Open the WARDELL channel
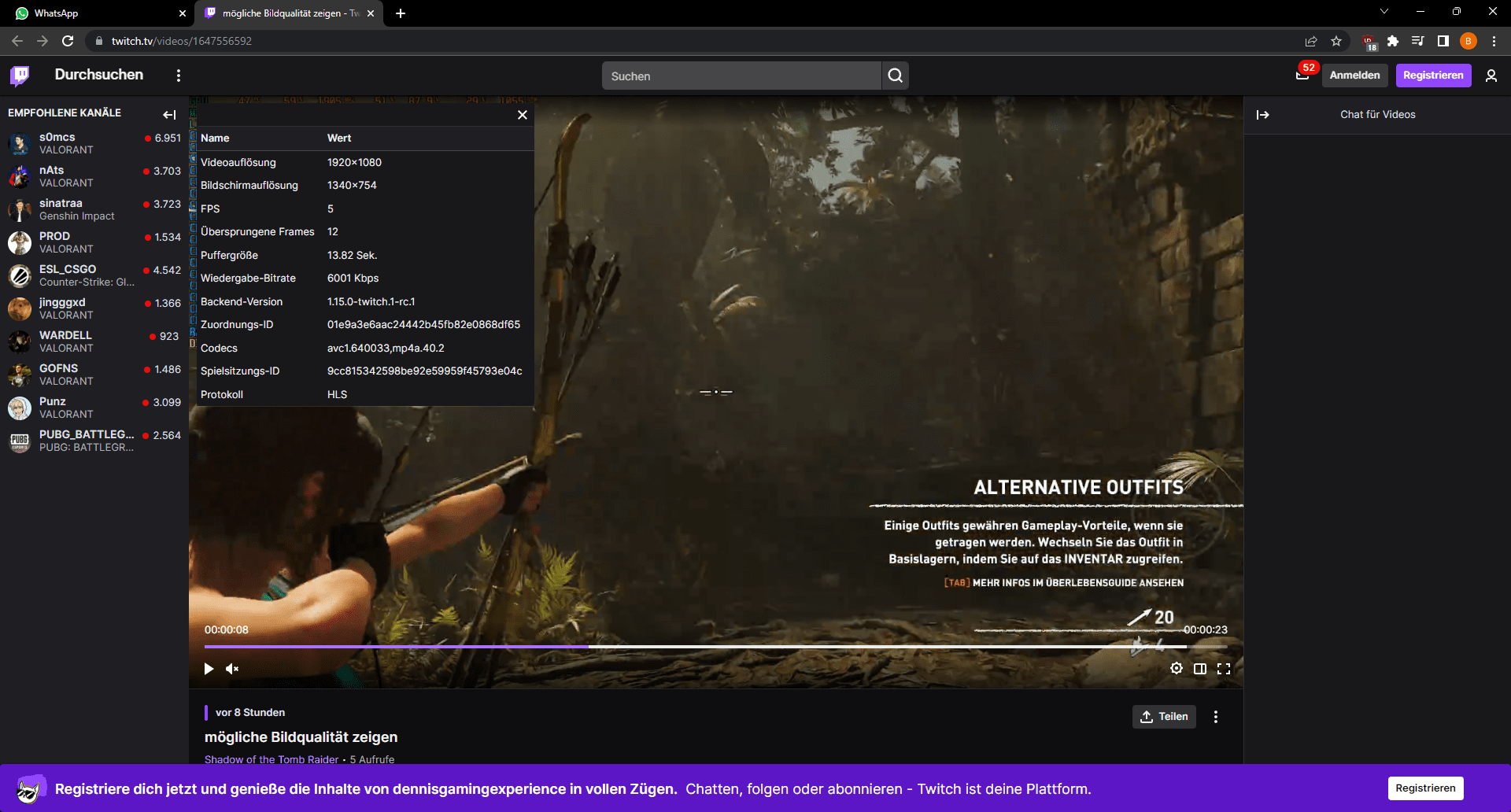 coord(94,341)
